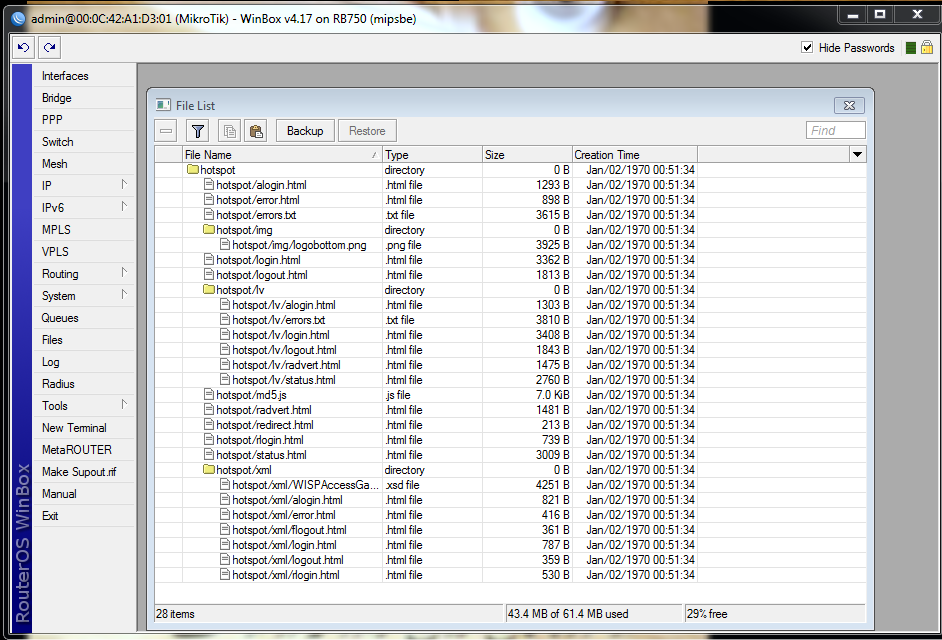Screen dimensions: 942x640
Task: Click the green connection indicator
Action: coord(912,47)
